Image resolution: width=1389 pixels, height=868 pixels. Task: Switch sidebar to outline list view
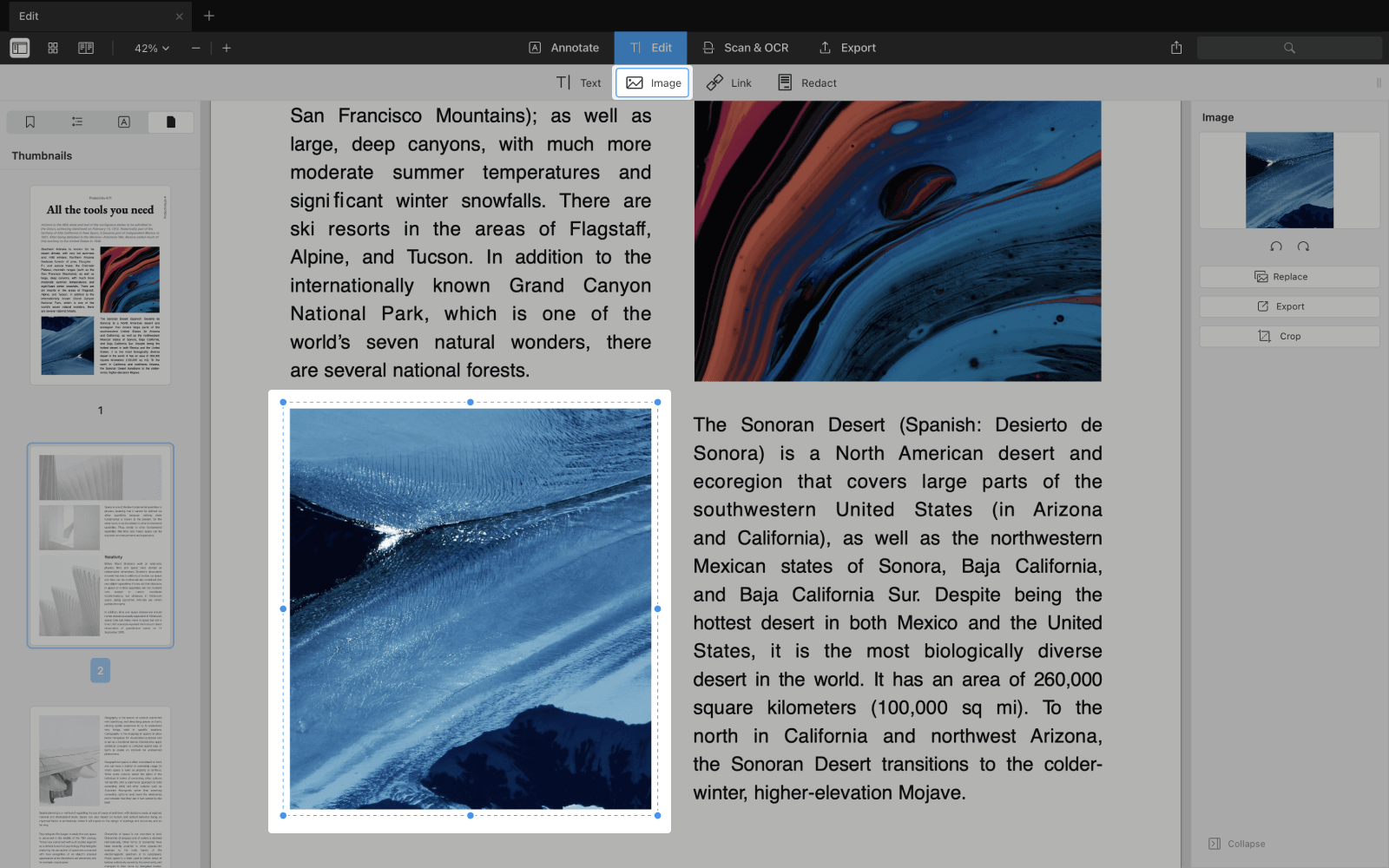pyautogui.click(x=77, y=122)
